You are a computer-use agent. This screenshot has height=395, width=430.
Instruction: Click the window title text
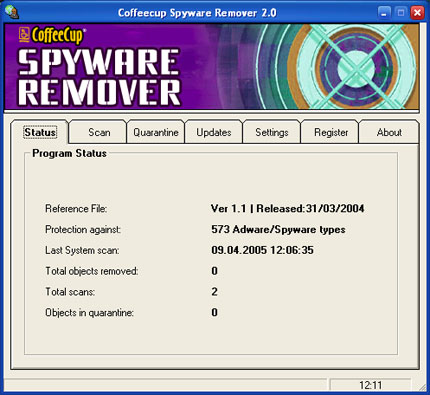click(197, 13)
